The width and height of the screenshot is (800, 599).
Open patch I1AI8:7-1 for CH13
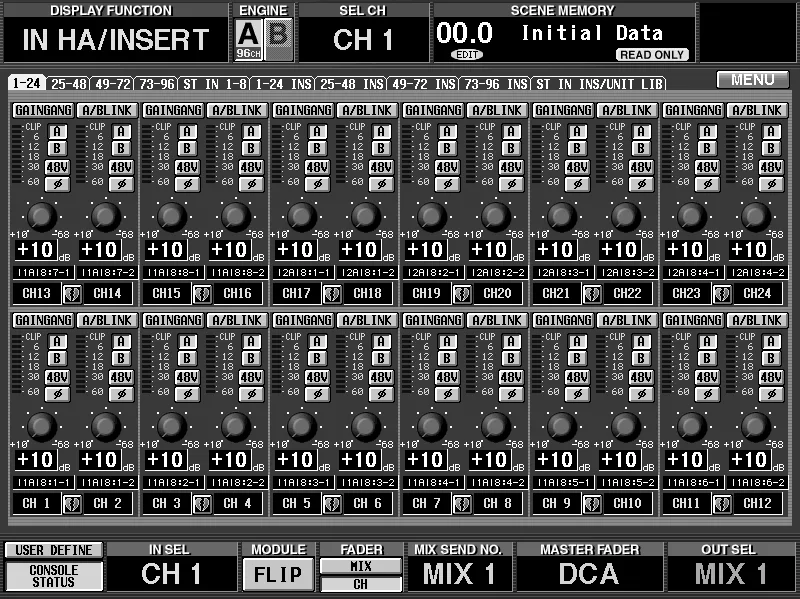coord(43,272)
